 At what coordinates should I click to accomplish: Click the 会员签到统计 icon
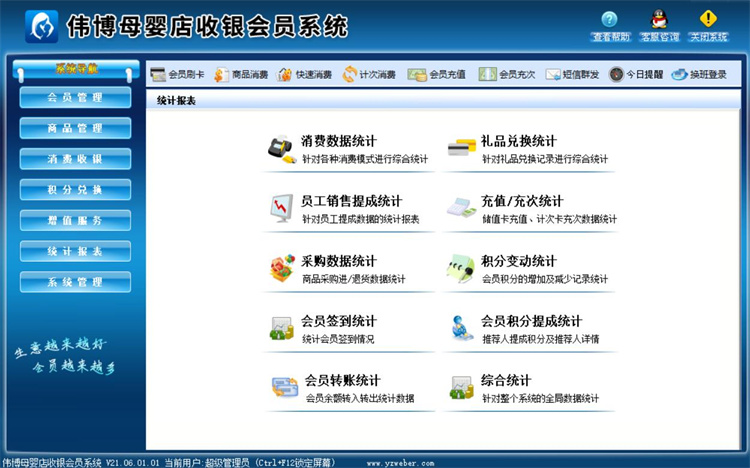click(x=281, y=328)
